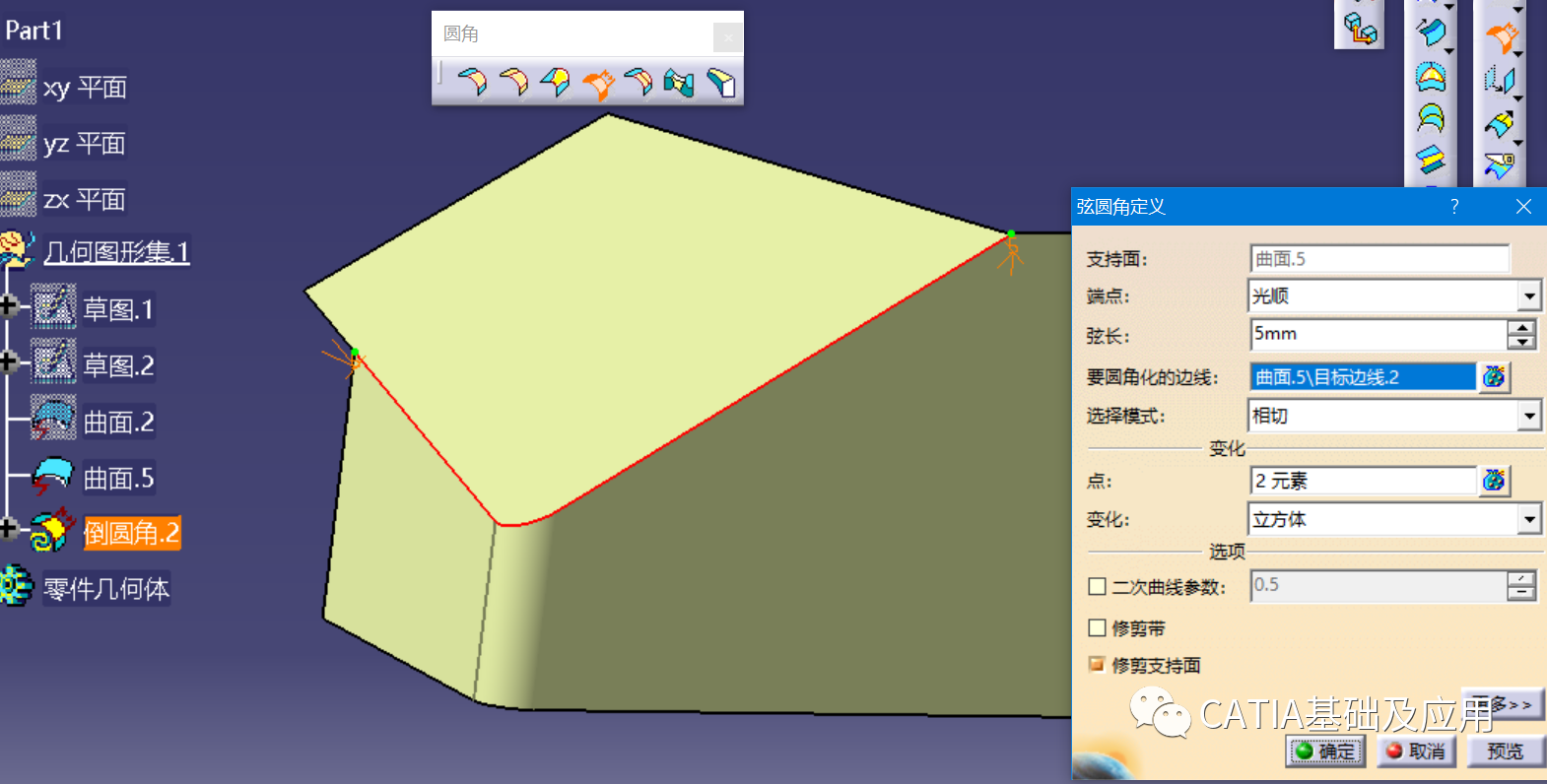Click the 取消 button
Viewport: 1547px width, 784px height.
[x=1416, y=751]
